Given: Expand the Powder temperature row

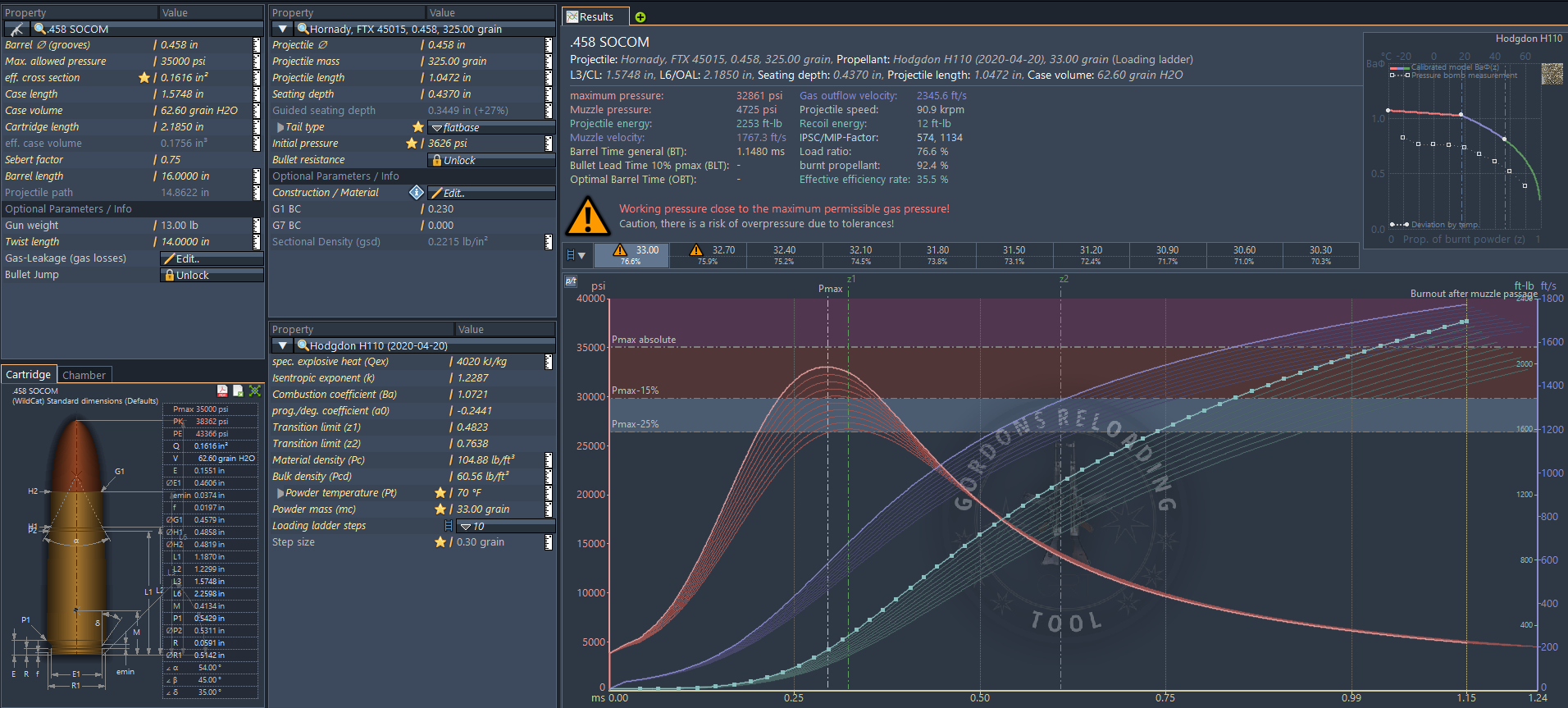Looking at the screenshot, I should [280, 493].
